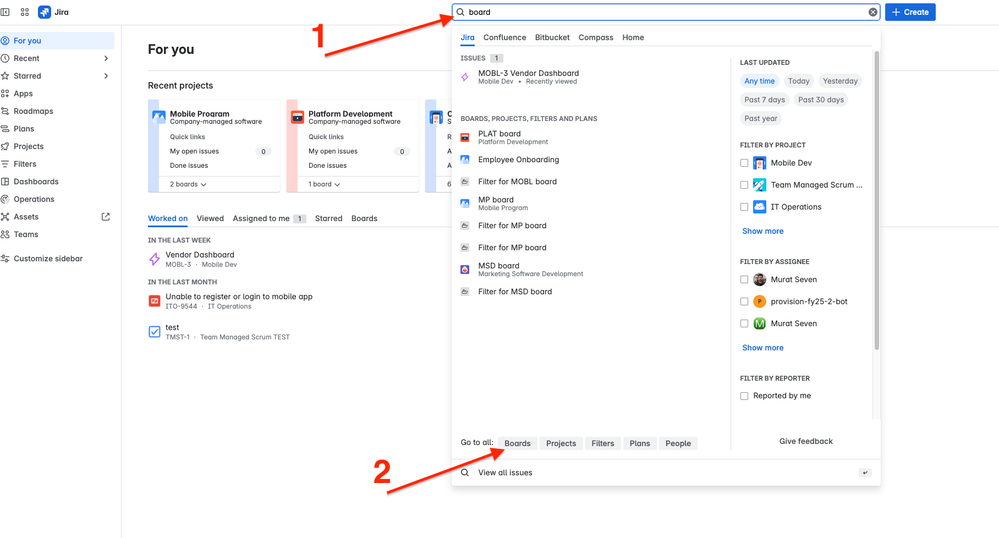This screenshot has height=538, width=999.
Task: Expand the Recent sidebar menu
Action: pyautogui.click(x=106, y=59)
